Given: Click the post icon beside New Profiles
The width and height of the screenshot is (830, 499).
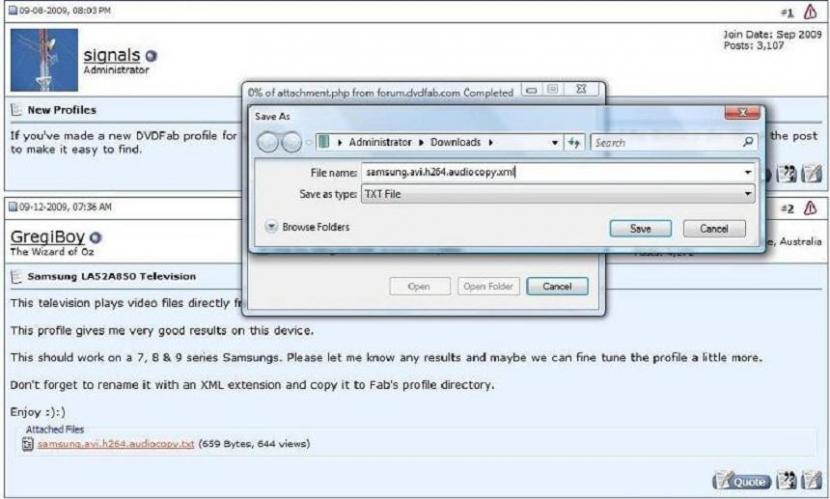Looking at the screenshot, I should (x=16, y=110).
